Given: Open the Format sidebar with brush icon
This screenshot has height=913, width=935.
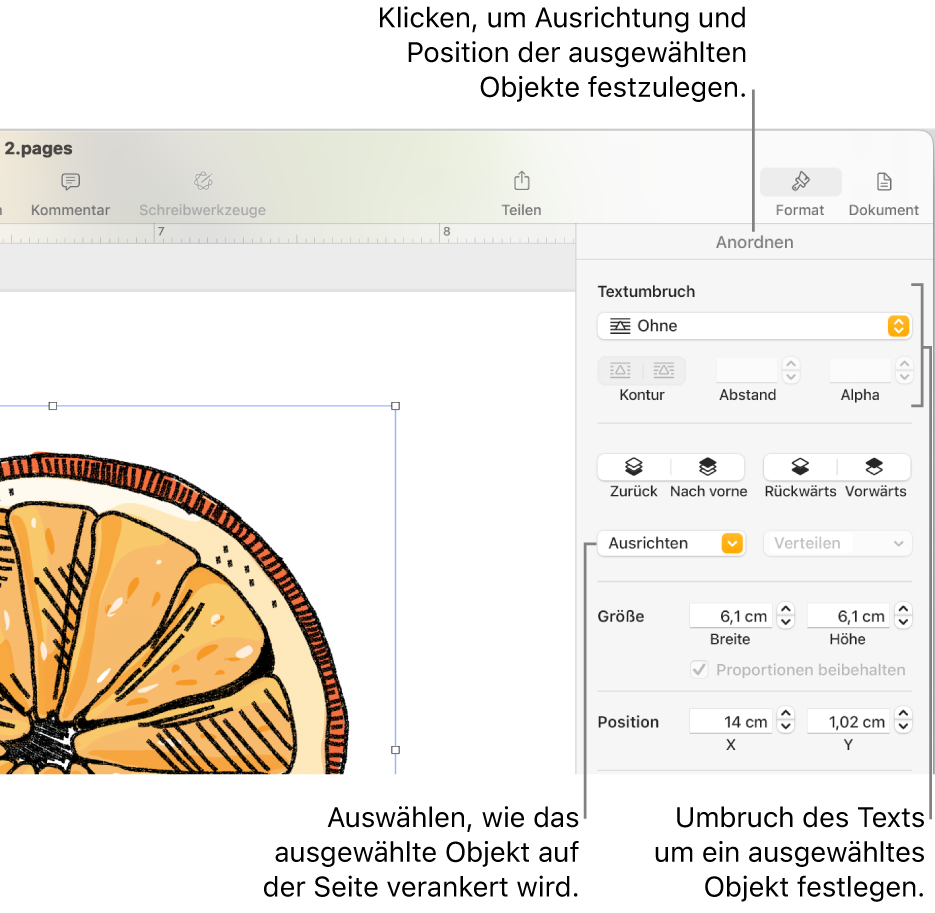Looking at the screenshot, I should coord(800,181).
